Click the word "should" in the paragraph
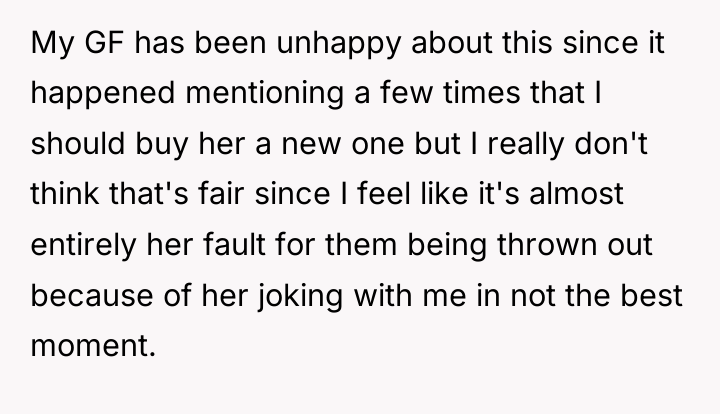Image resolution: width=720 pixels, height=414 pixels. point(78,143)
